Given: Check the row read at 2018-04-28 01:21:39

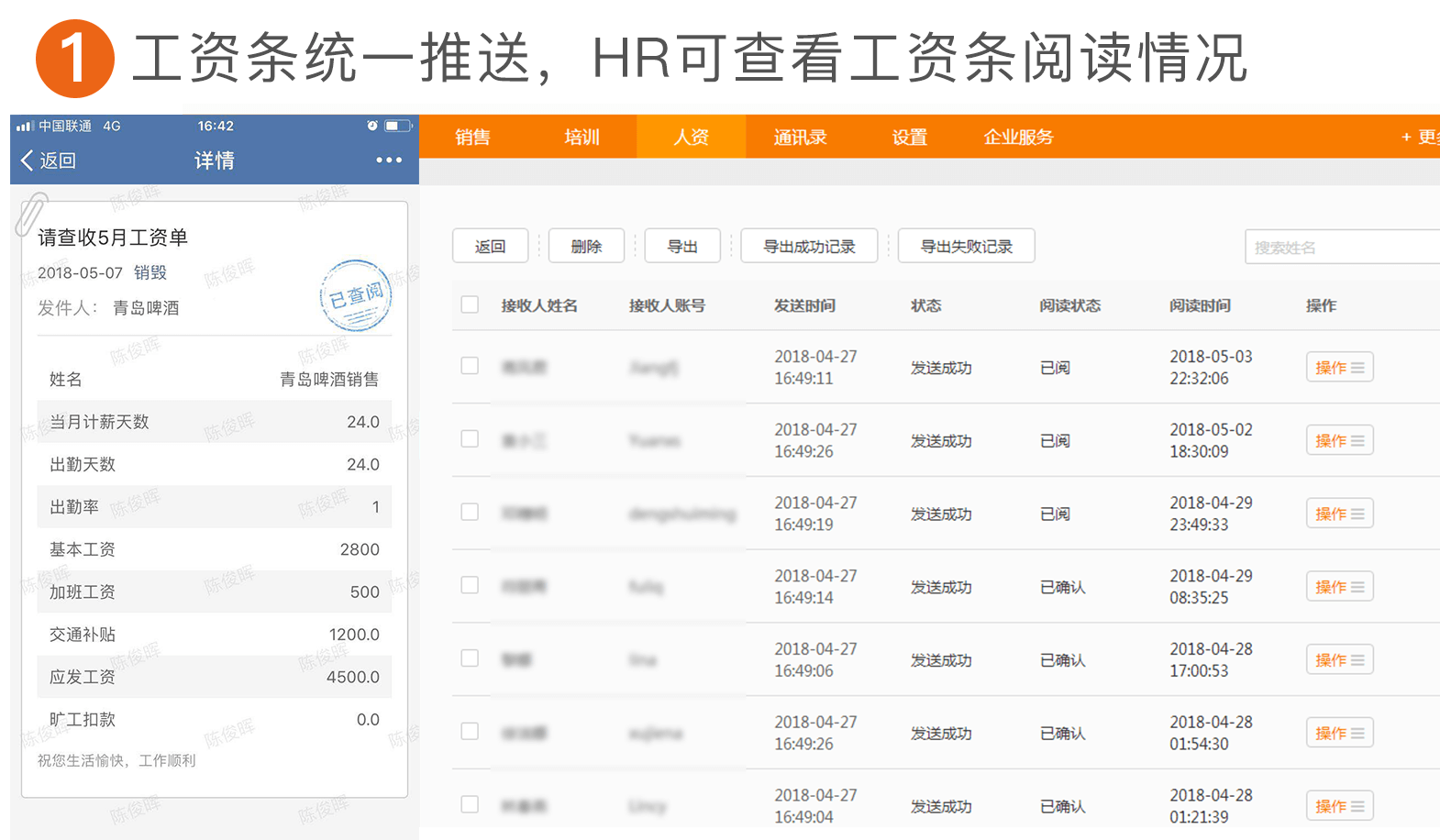Looking at the screenshot, I should 470,805.
